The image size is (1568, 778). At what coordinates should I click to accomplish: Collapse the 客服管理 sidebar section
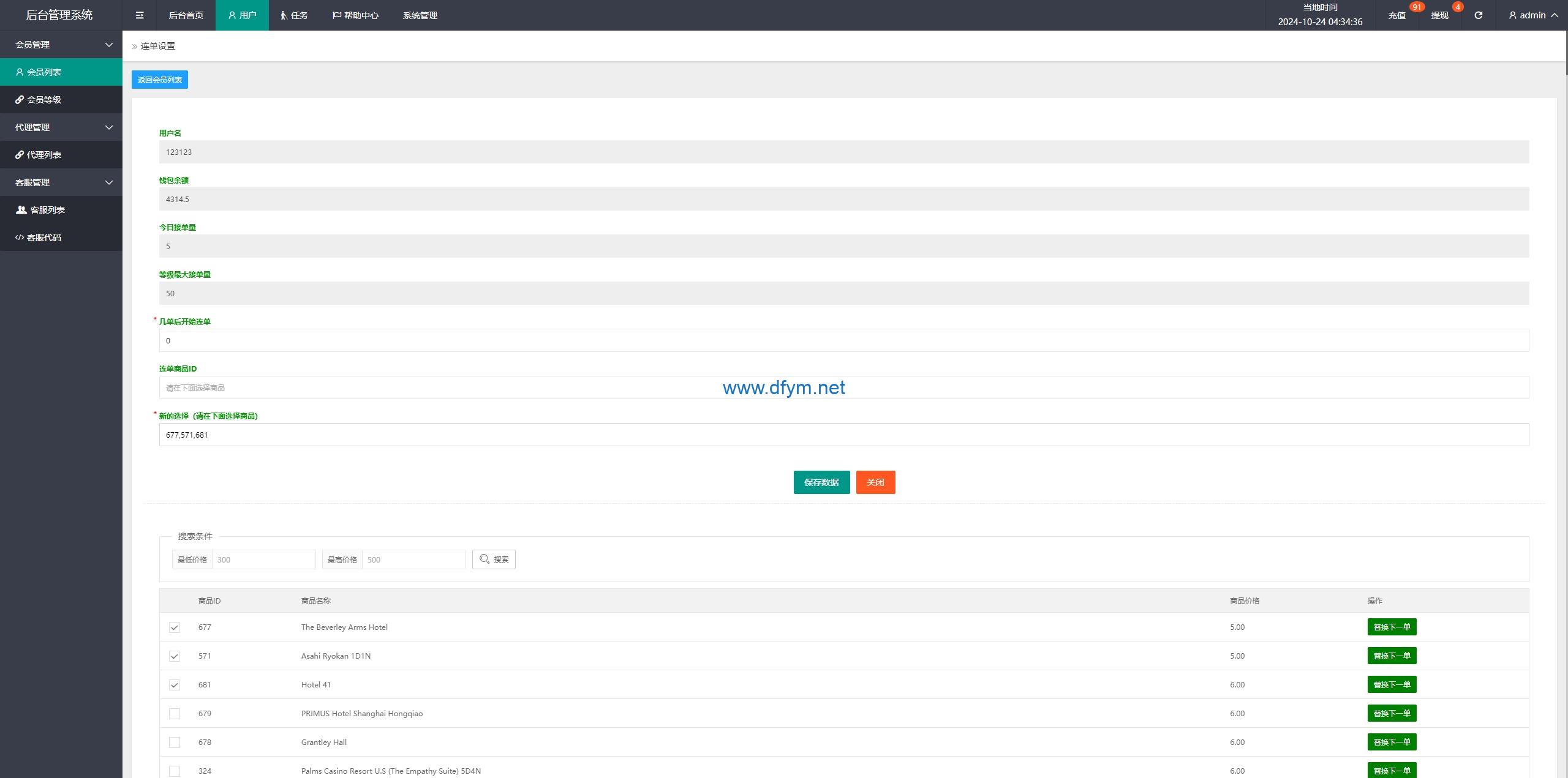(x=61, y=182)
